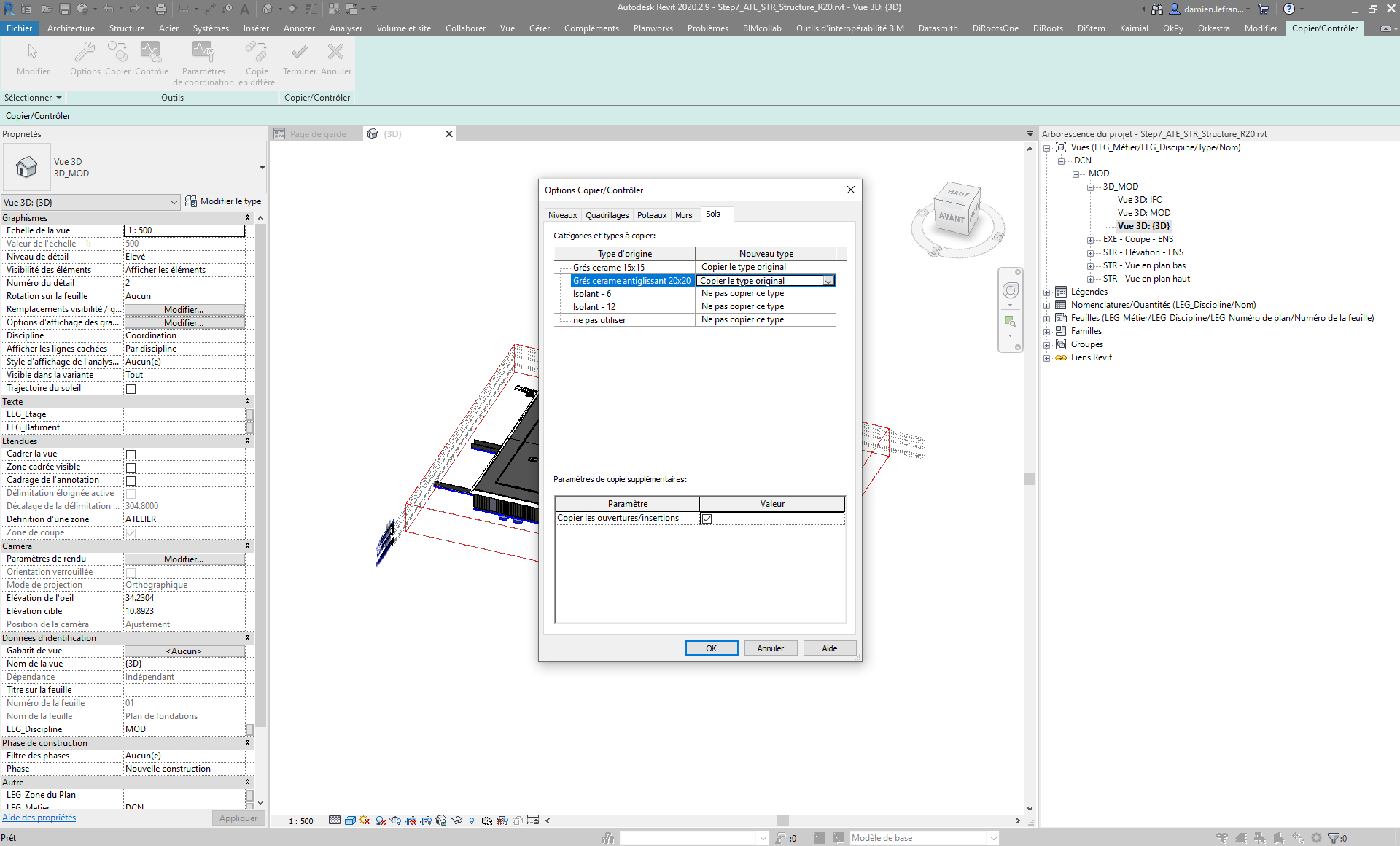Open Copier le type original dropdown
The image size is (1400, 846).
[x=828, y=281]
